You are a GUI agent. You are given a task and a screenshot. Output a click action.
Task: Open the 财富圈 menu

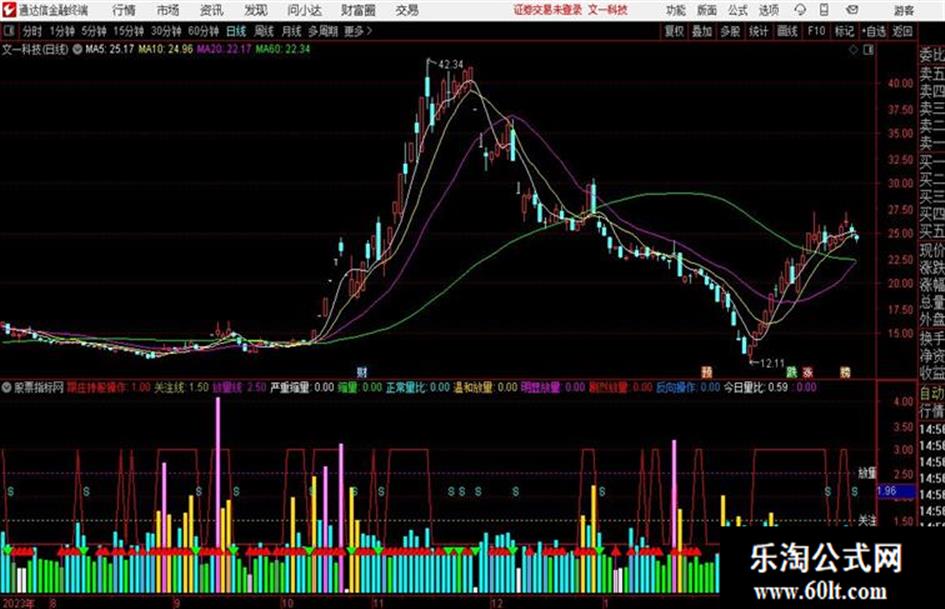358,10
